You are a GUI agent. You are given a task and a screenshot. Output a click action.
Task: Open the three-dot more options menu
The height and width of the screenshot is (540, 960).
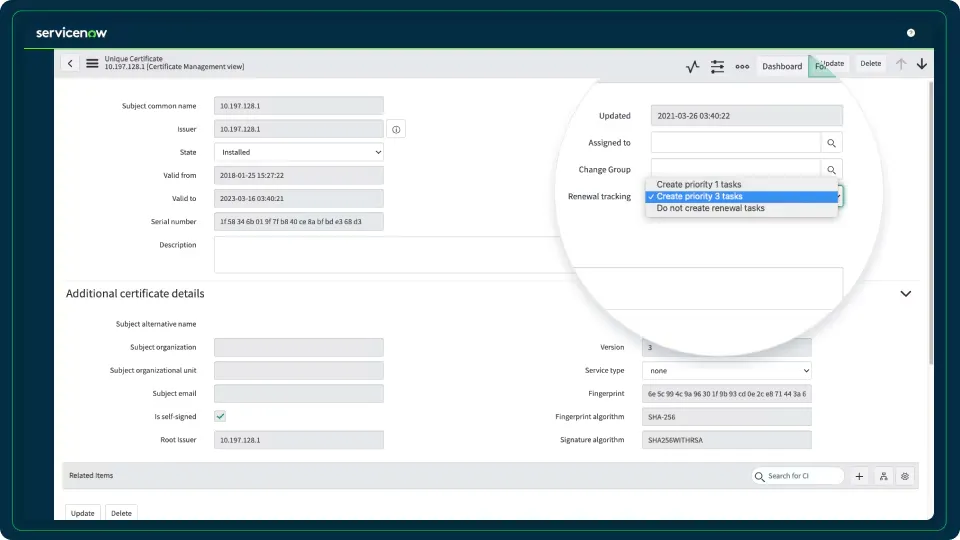point(742,66)
